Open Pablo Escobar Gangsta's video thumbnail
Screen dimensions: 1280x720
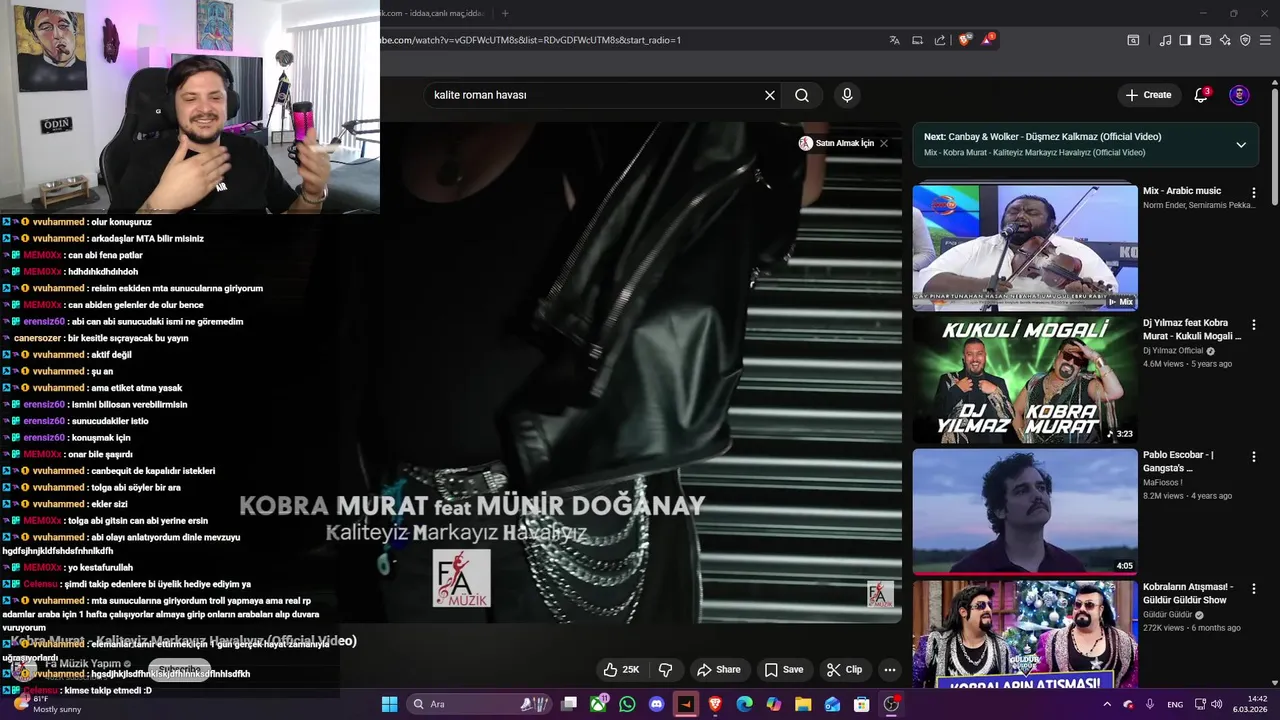pos(1025,512)
